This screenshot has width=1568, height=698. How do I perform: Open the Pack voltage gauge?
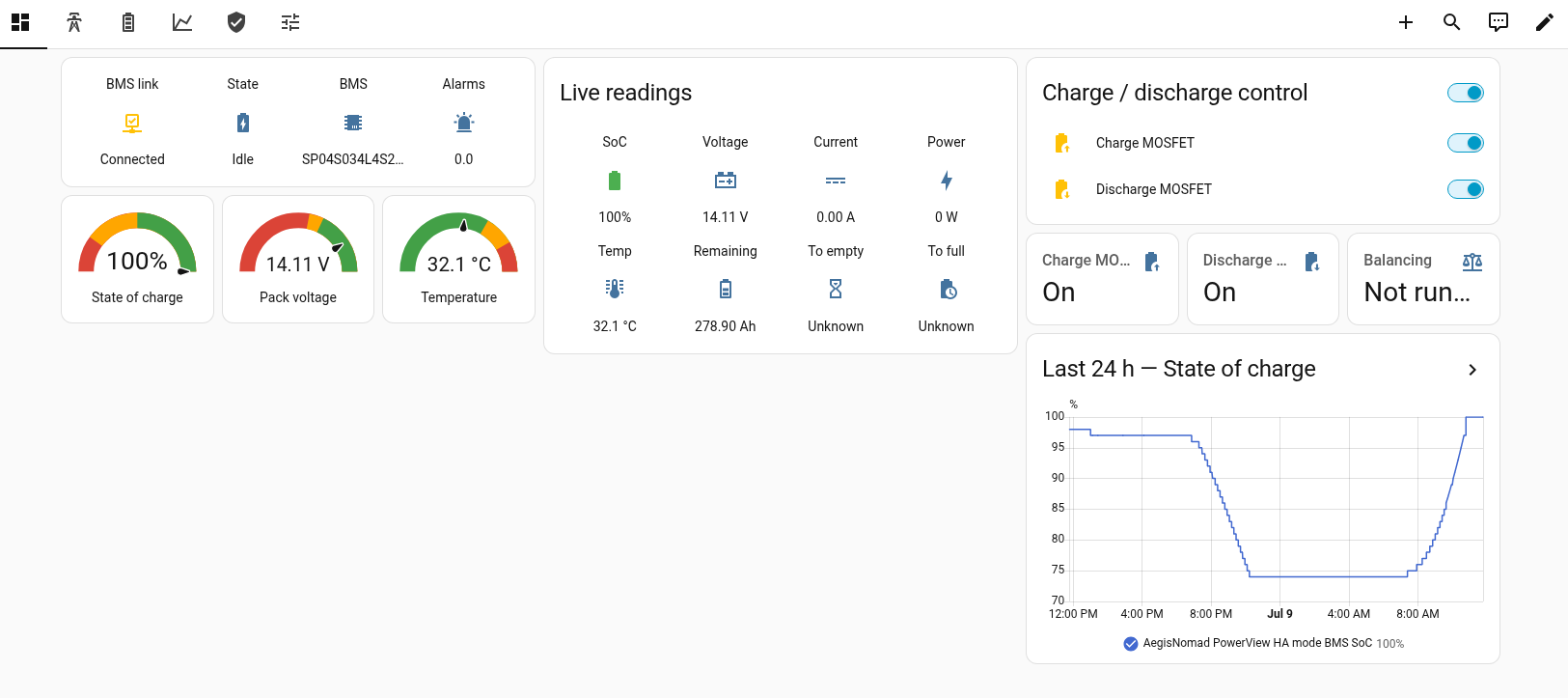tap(298, 259)
